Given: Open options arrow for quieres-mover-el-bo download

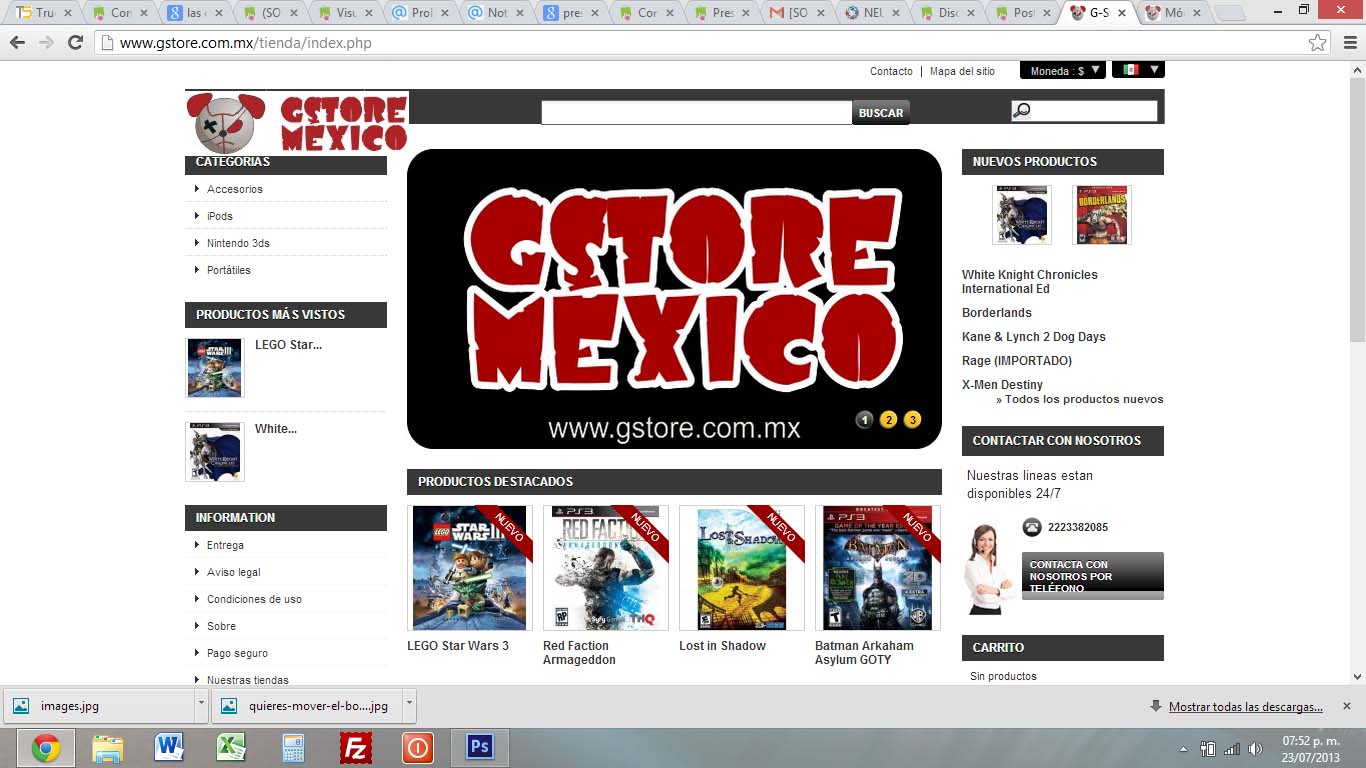Looking at the screenshot, I should click(x=409, y=705).
